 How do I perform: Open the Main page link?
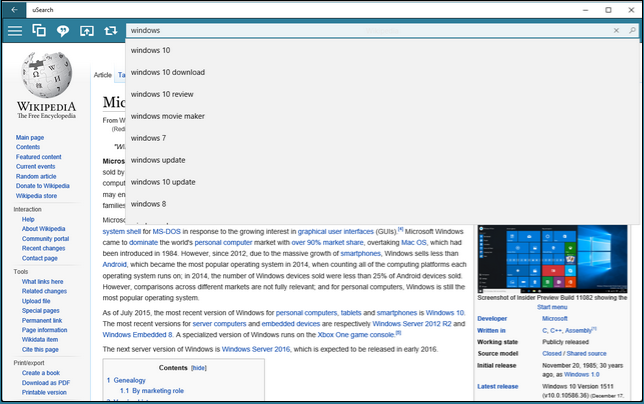click(x=30, y=138)
